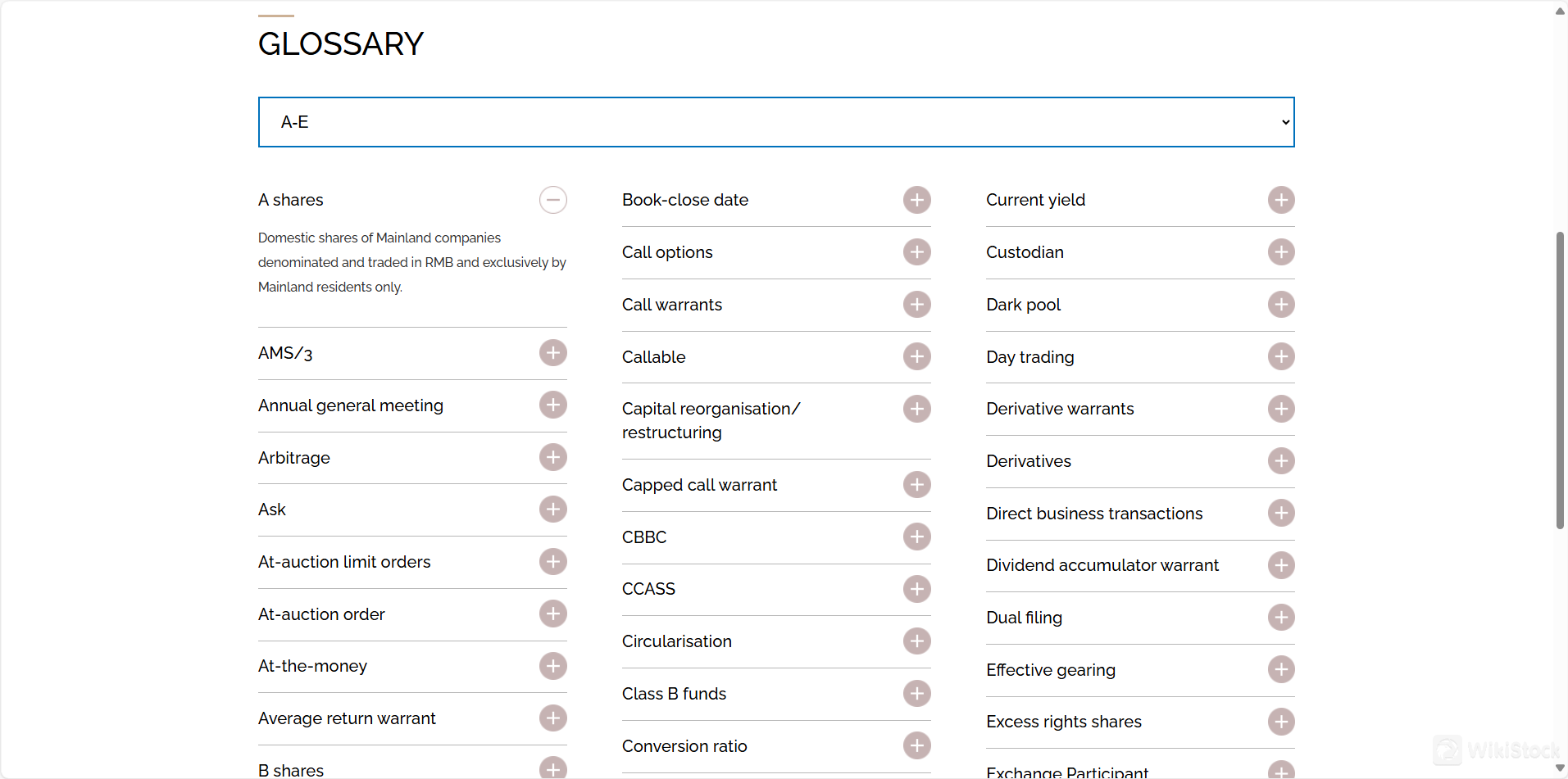Click the plus icon for CBBC
This screenshot has height=779, width=1568.
916,537
